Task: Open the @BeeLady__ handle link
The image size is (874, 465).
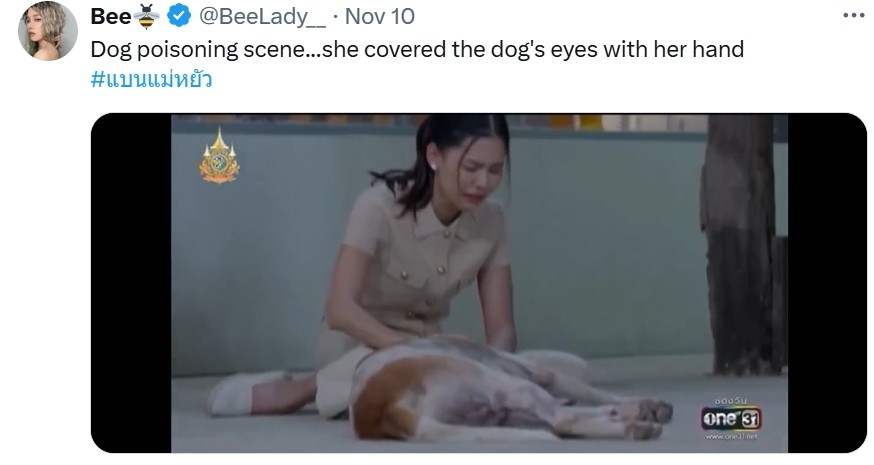Action: [x=263, y=16]
